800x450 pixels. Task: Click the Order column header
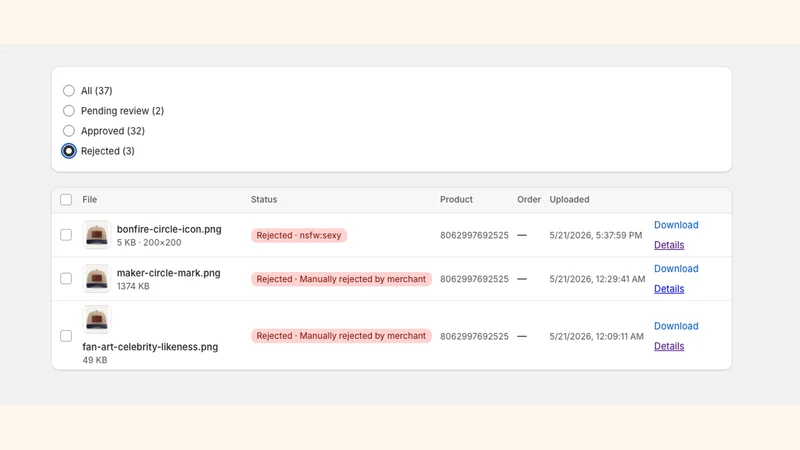click(529, 199)
